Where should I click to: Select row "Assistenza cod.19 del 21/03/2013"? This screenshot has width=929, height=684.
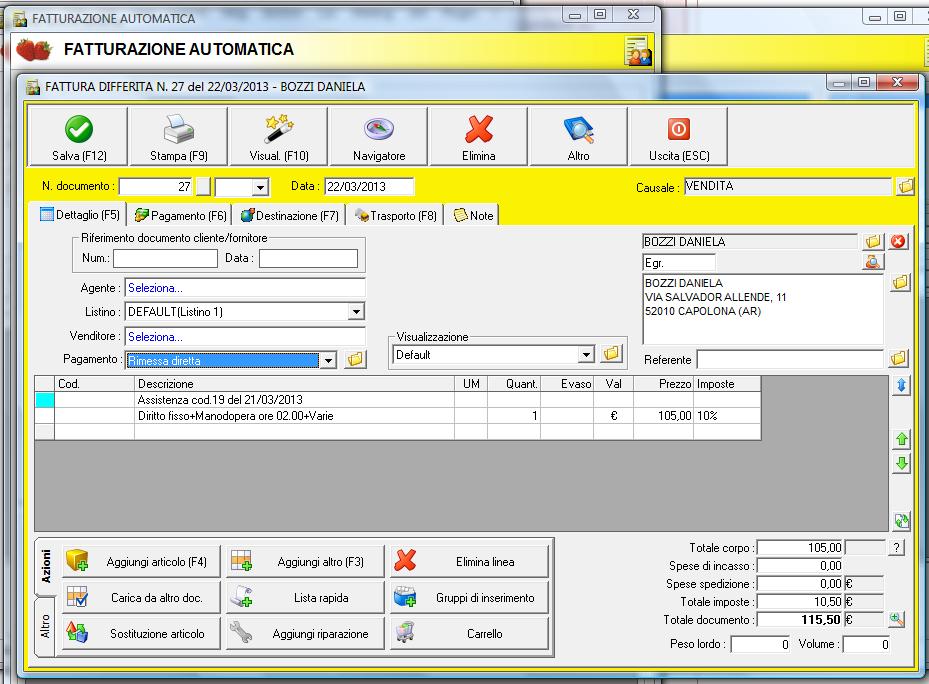point(398,400)
